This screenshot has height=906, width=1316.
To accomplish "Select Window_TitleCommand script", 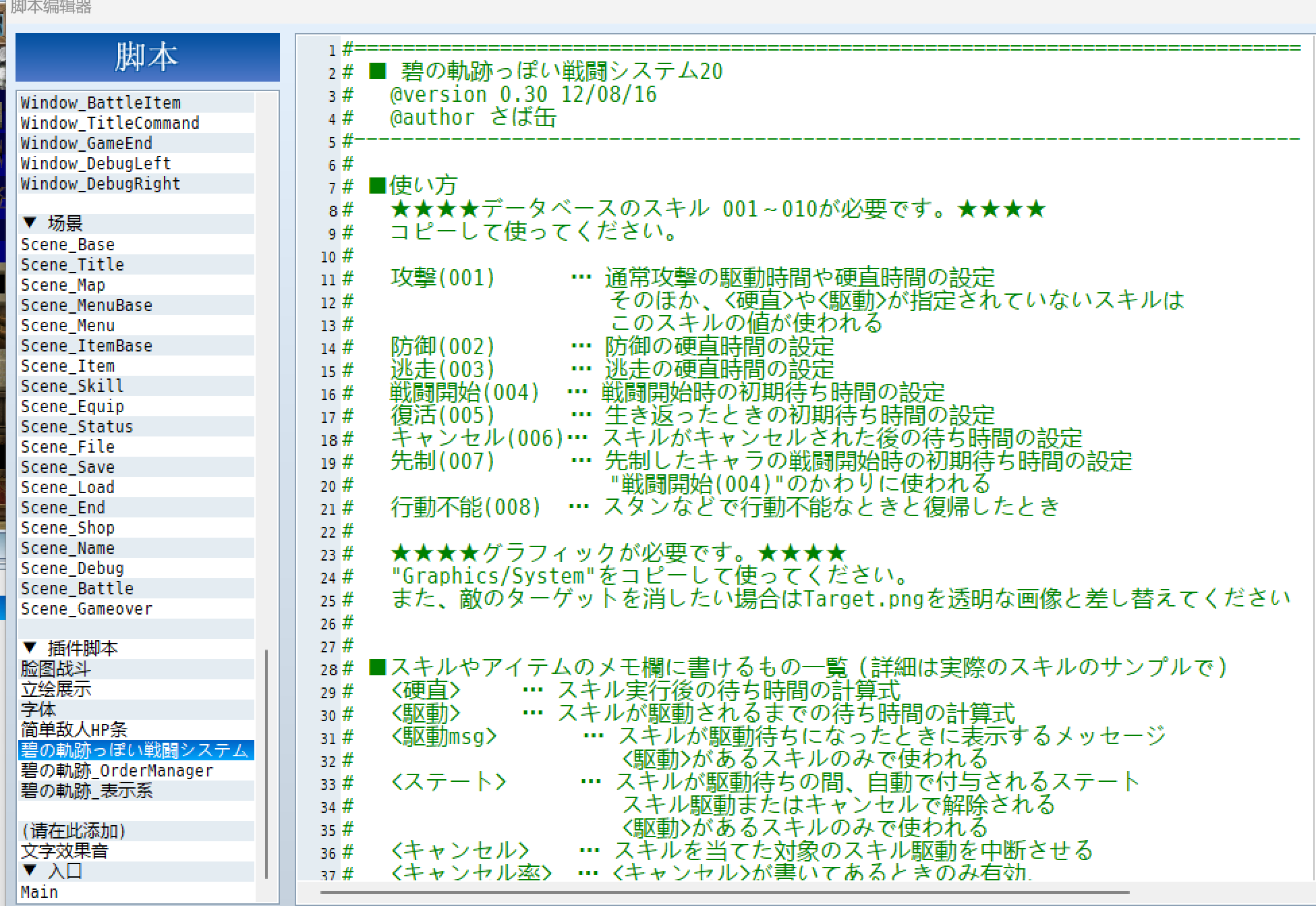I will 136,123.
